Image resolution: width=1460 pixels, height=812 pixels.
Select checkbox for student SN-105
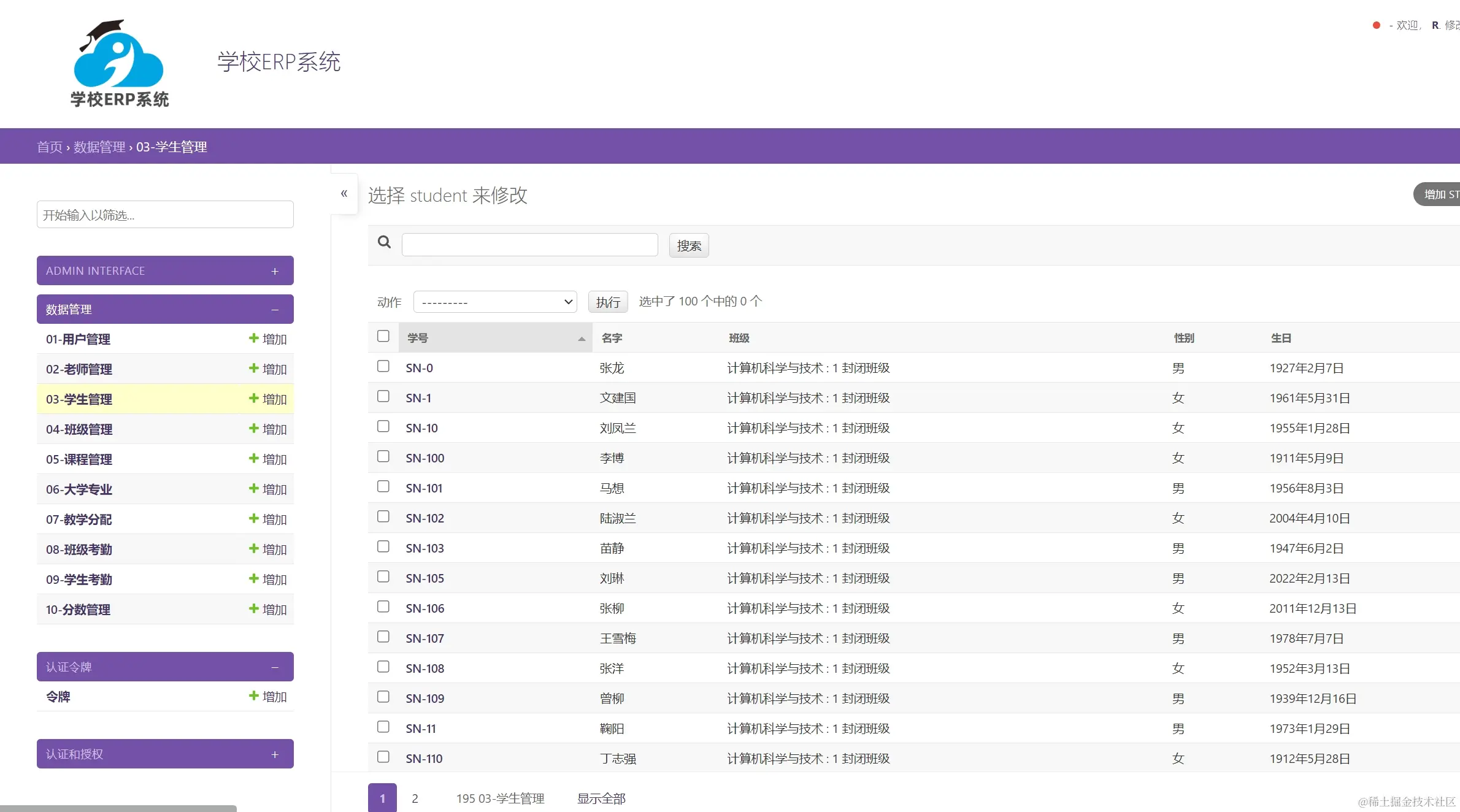tap(383, 576)
